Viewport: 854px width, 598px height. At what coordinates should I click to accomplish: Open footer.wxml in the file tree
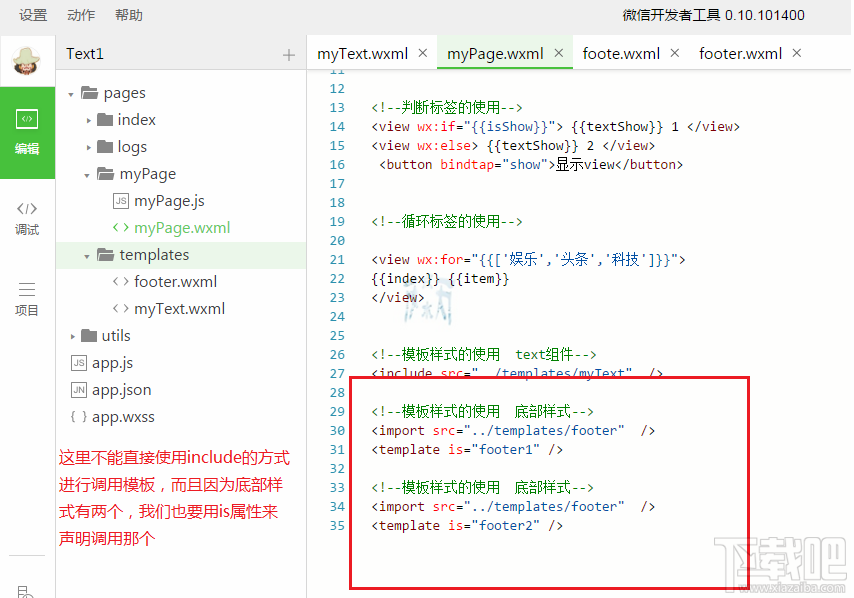[175, 282]
